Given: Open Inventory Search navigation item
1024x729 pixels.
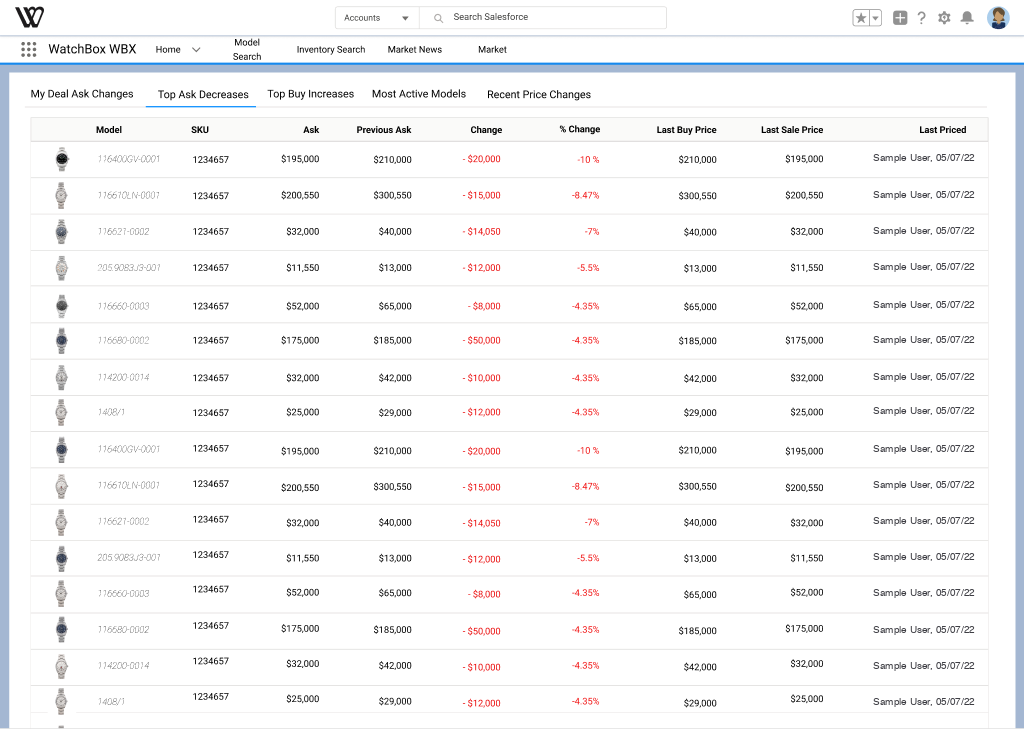Looking at the screenshot, I should point(330,50).
